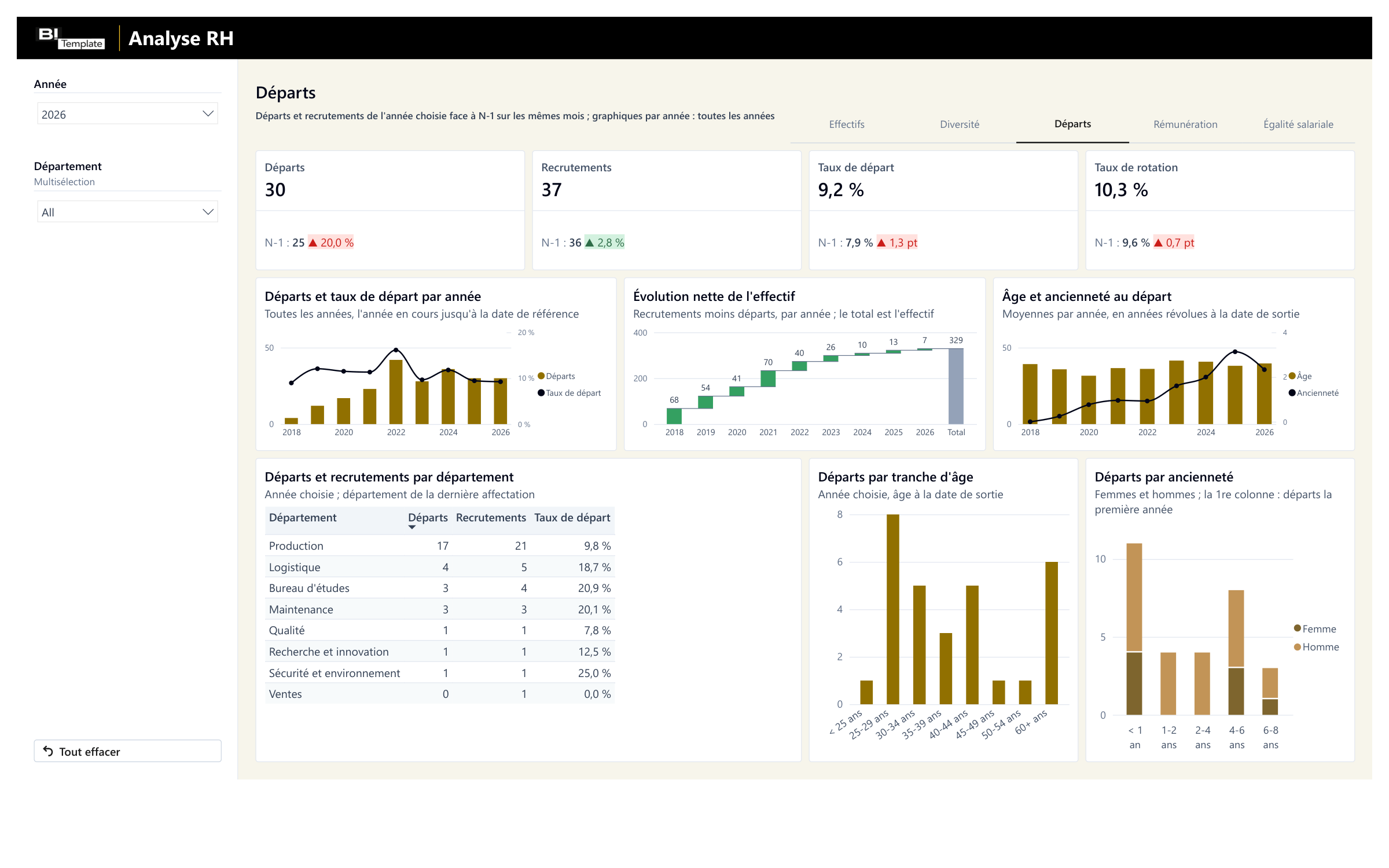Viewport: 1389px width, 868px height.
Task: Go to the Rémunération tab
Action: click(x=1185, y=124)
